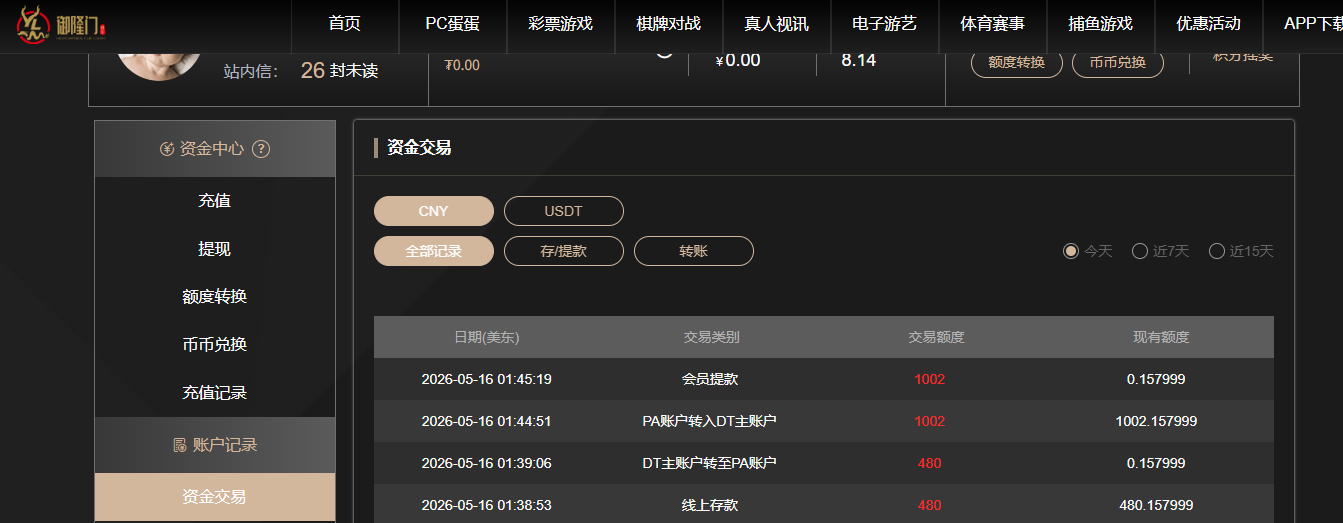Click the ledger icon beside 账户记录

click(x=180, y=445)
